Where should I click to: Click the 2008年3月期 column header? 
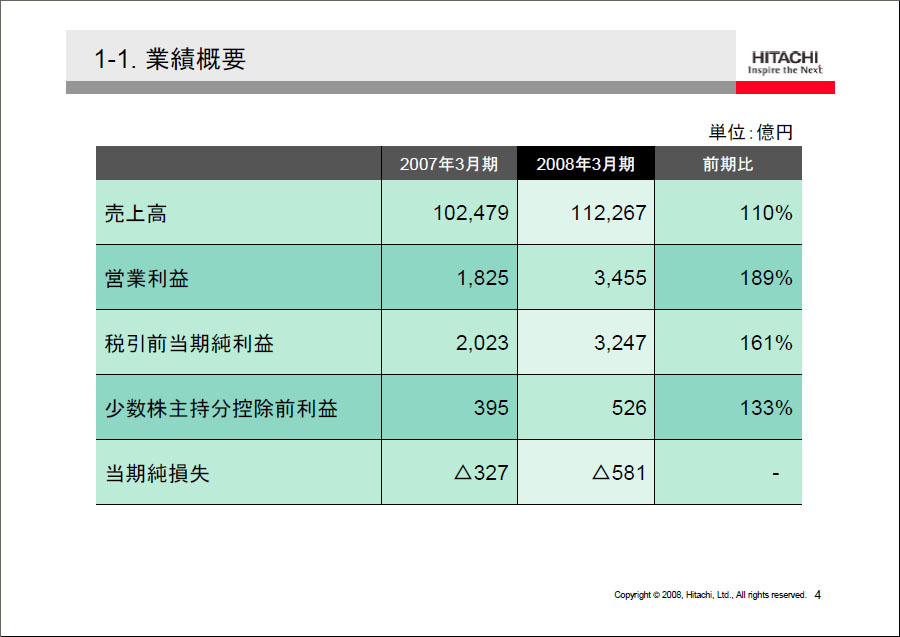tap(585, 164)
